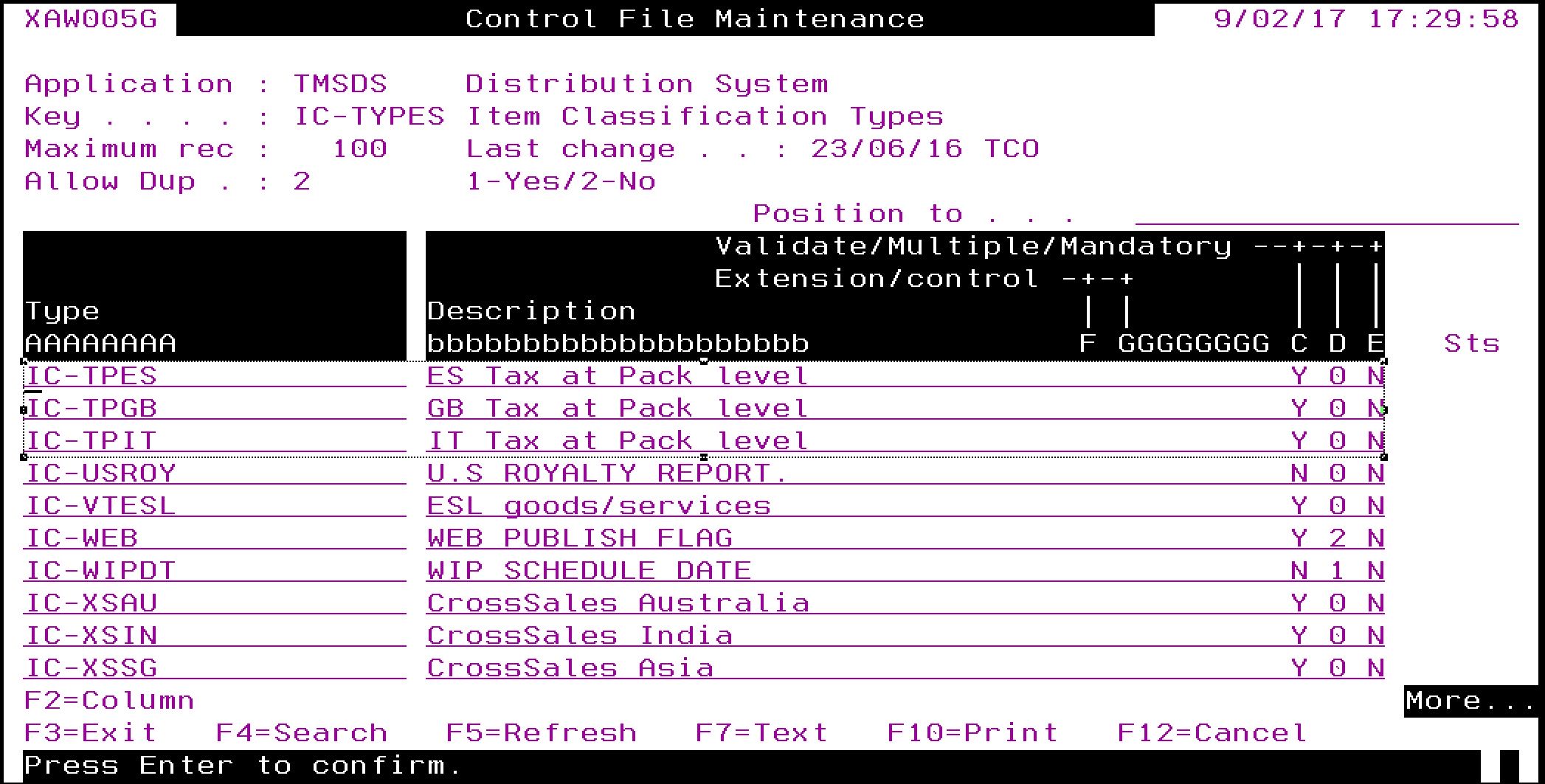Click the '1-Yes/2-No' hint text
1545x784 pixels.
coord(561,181)
